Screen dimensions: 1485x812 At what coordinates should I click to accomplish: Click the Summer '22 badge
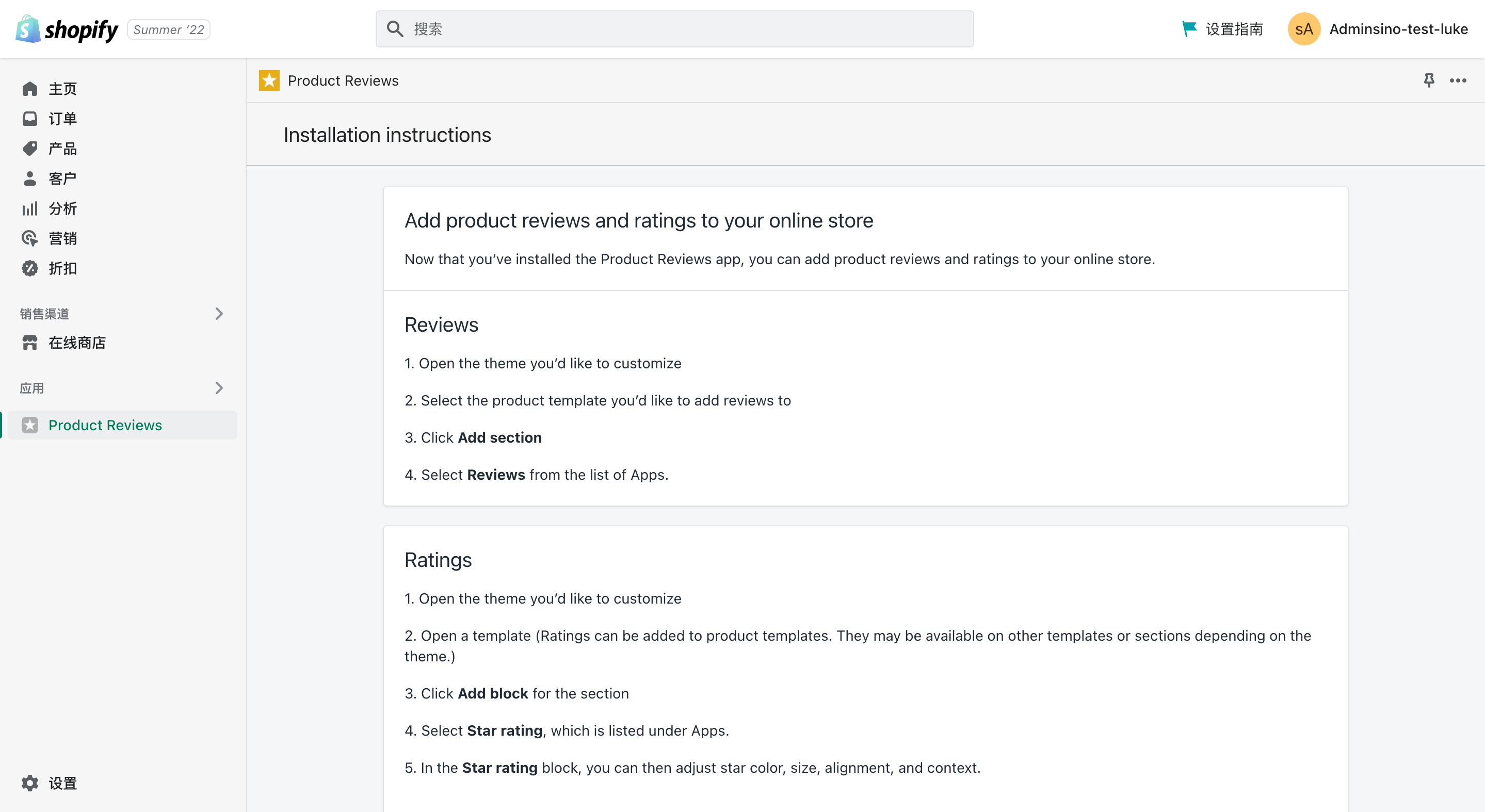(x=168, y=29)
